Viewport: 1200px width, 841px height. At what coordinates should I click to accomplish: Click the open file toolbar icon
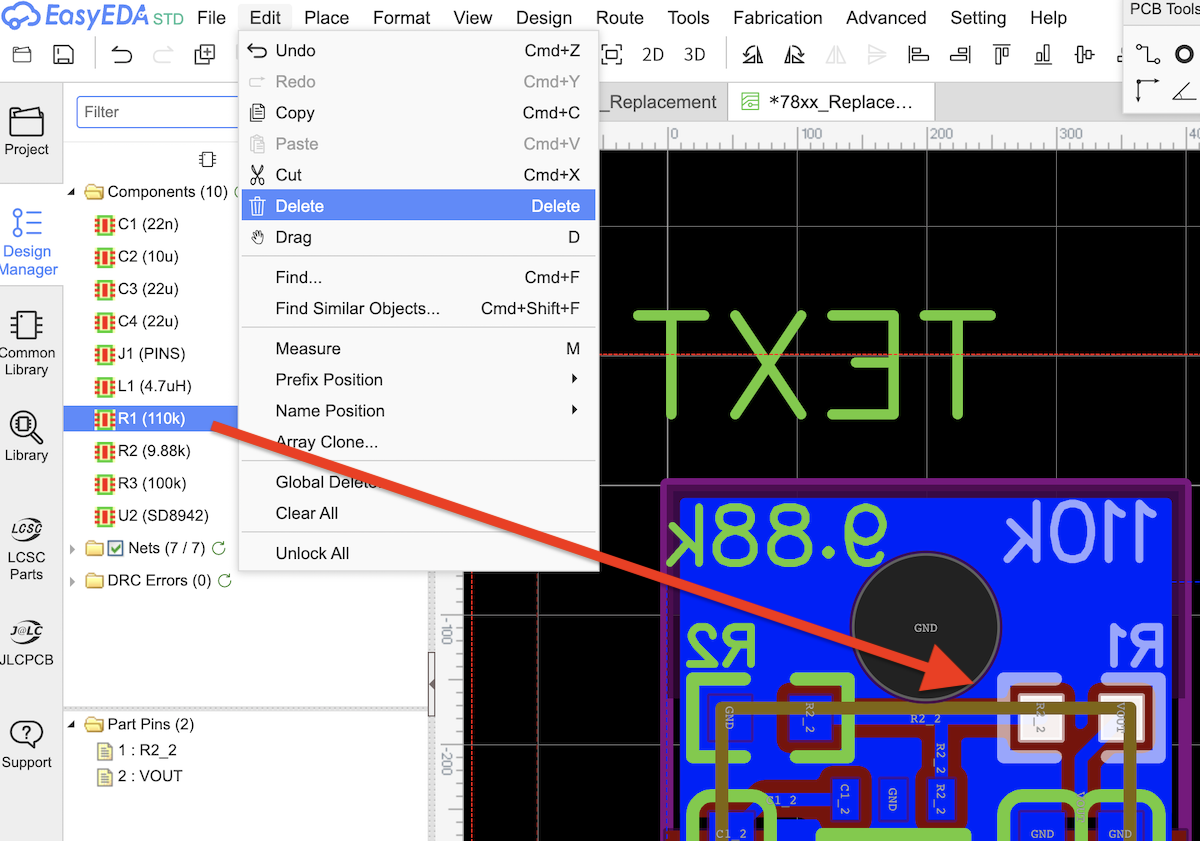pos(22,54)
